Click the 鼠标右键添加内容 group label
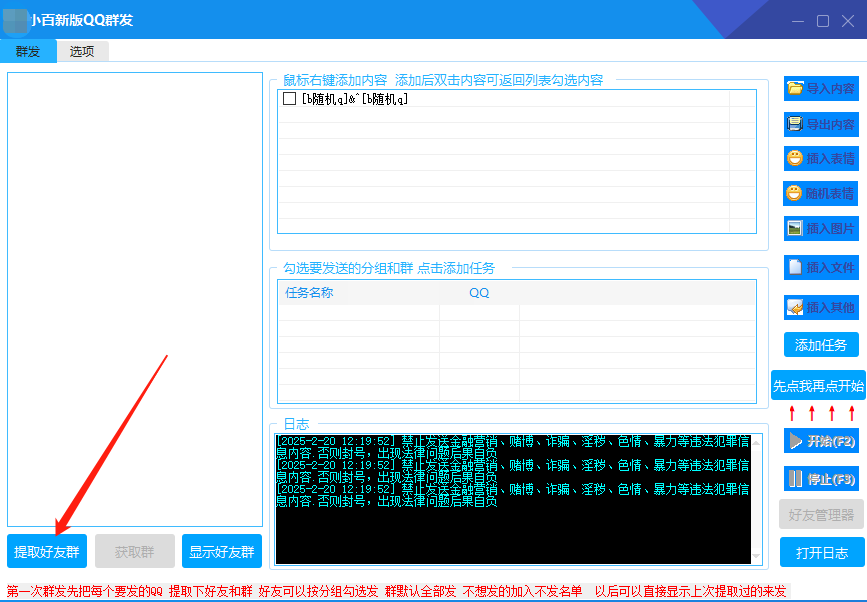 (x=443, y=80)
